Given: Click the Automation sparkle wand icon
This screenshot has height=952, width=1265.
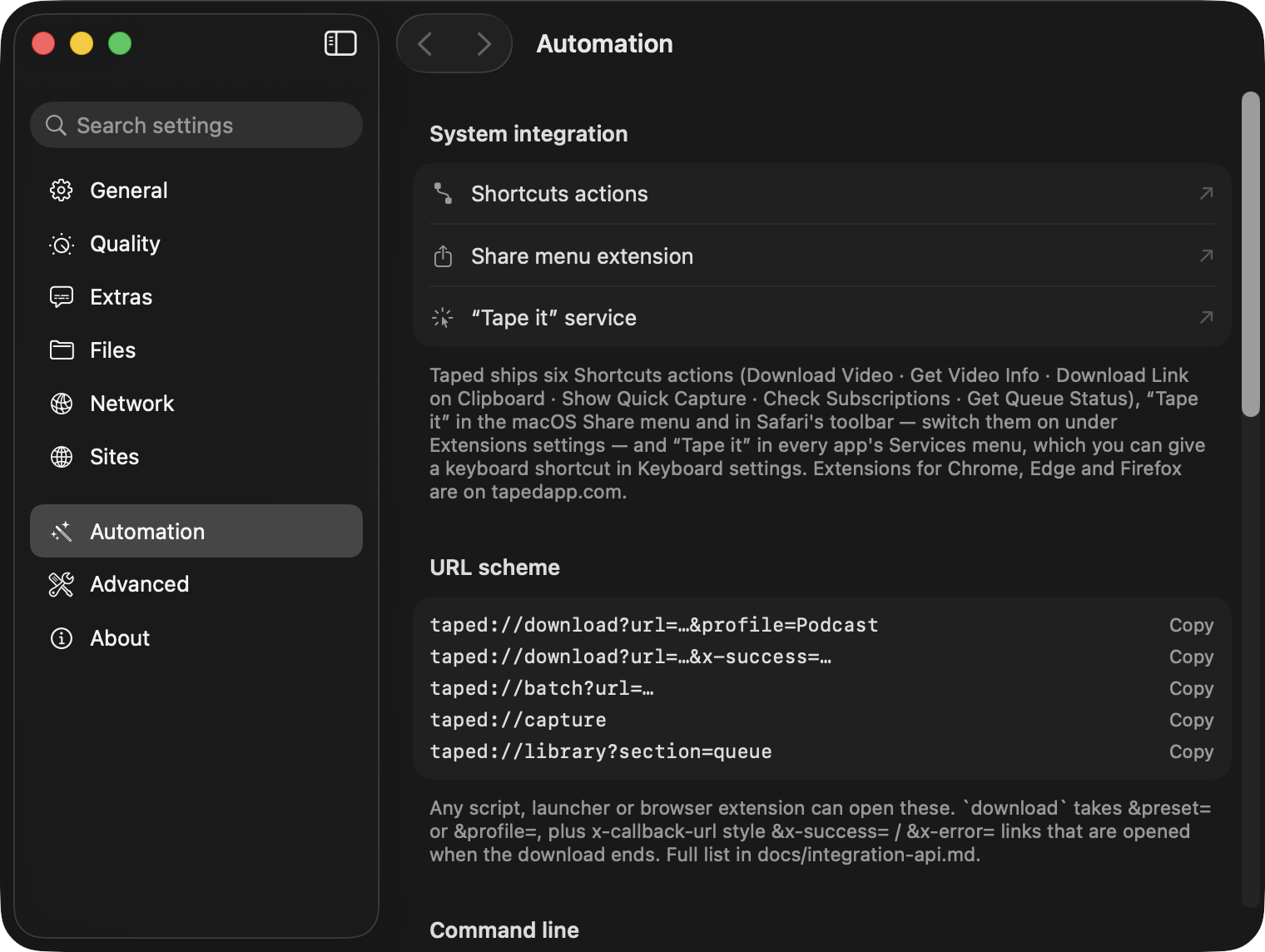Looking at the screenshot, I should click(62, 531).
